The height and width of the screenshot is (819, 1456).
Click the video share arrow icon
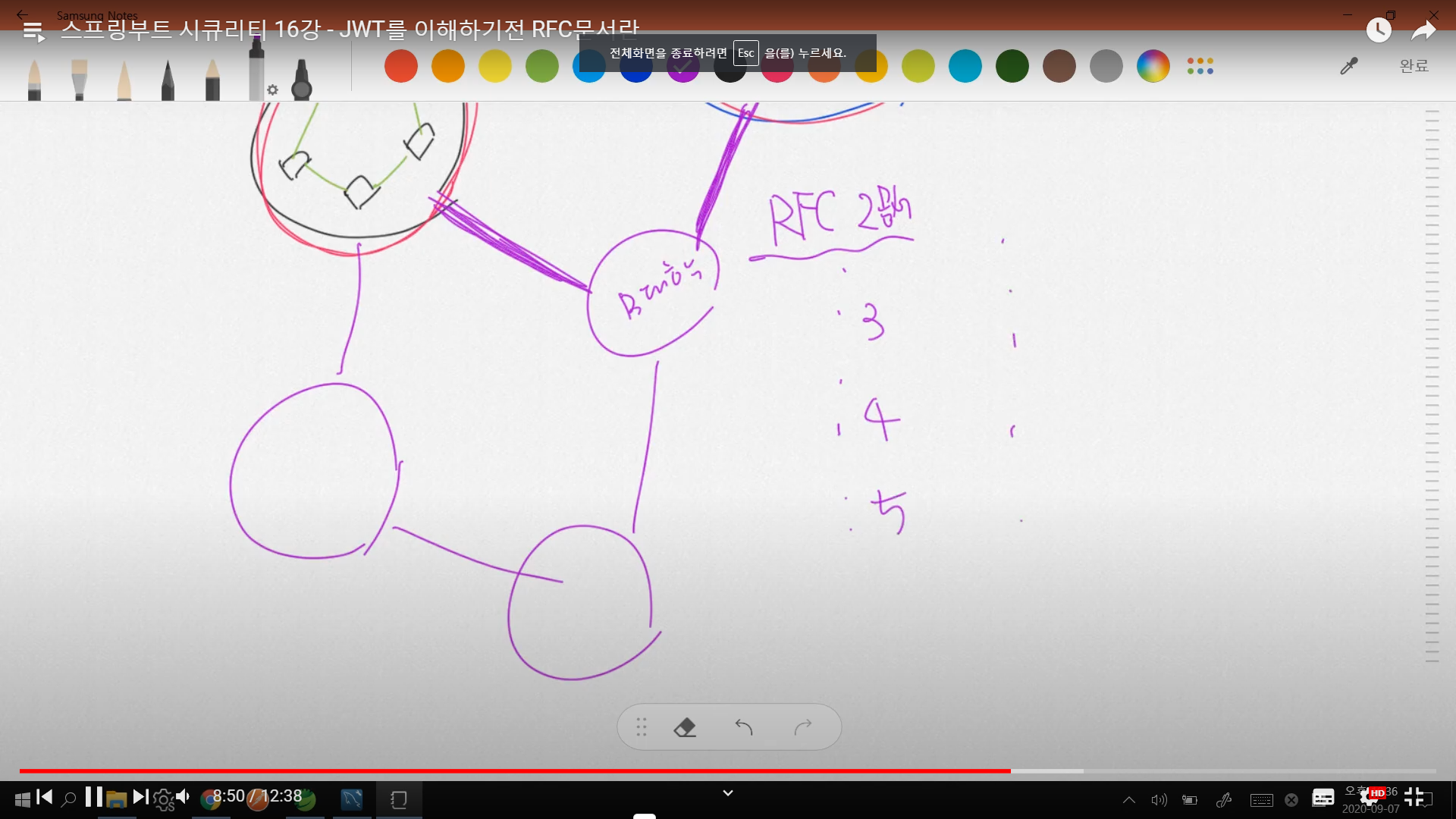(1423, 30)
